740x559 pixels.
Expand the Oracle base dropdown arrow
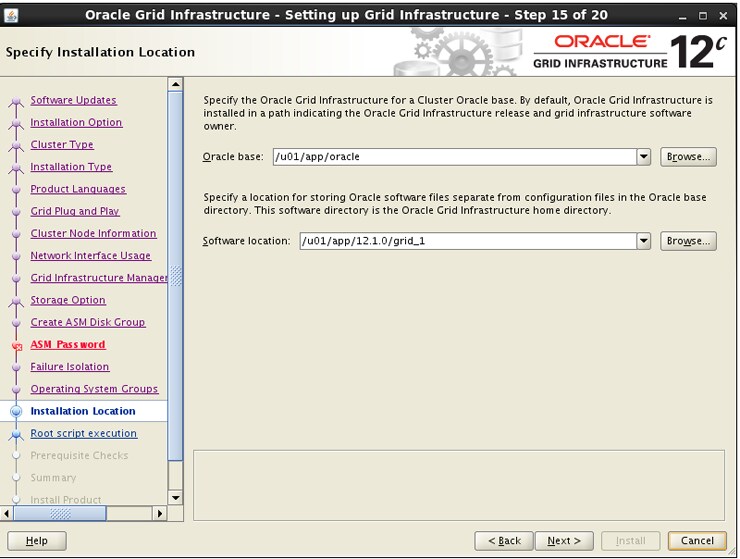click(x=644, y=157)
